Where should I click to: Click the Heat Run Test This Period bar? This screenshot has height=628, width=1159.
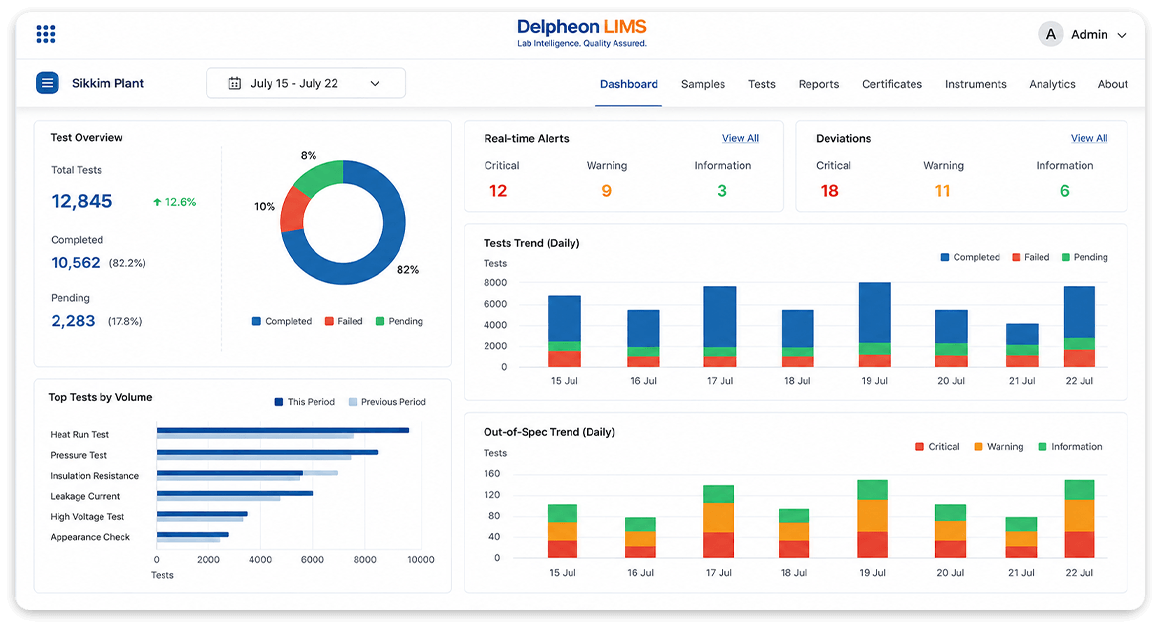coord(282,430)
